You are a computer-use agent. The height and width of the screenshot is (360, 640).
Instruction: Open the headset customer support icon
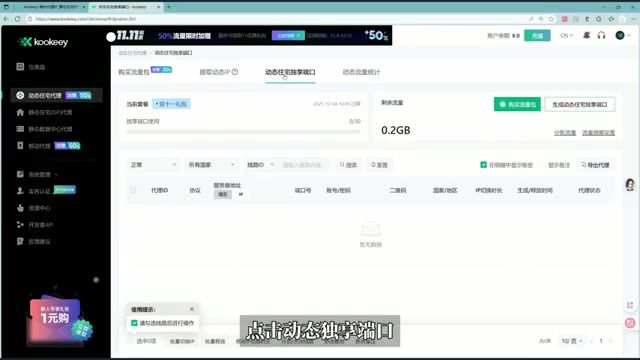click(x=601, y=36)
